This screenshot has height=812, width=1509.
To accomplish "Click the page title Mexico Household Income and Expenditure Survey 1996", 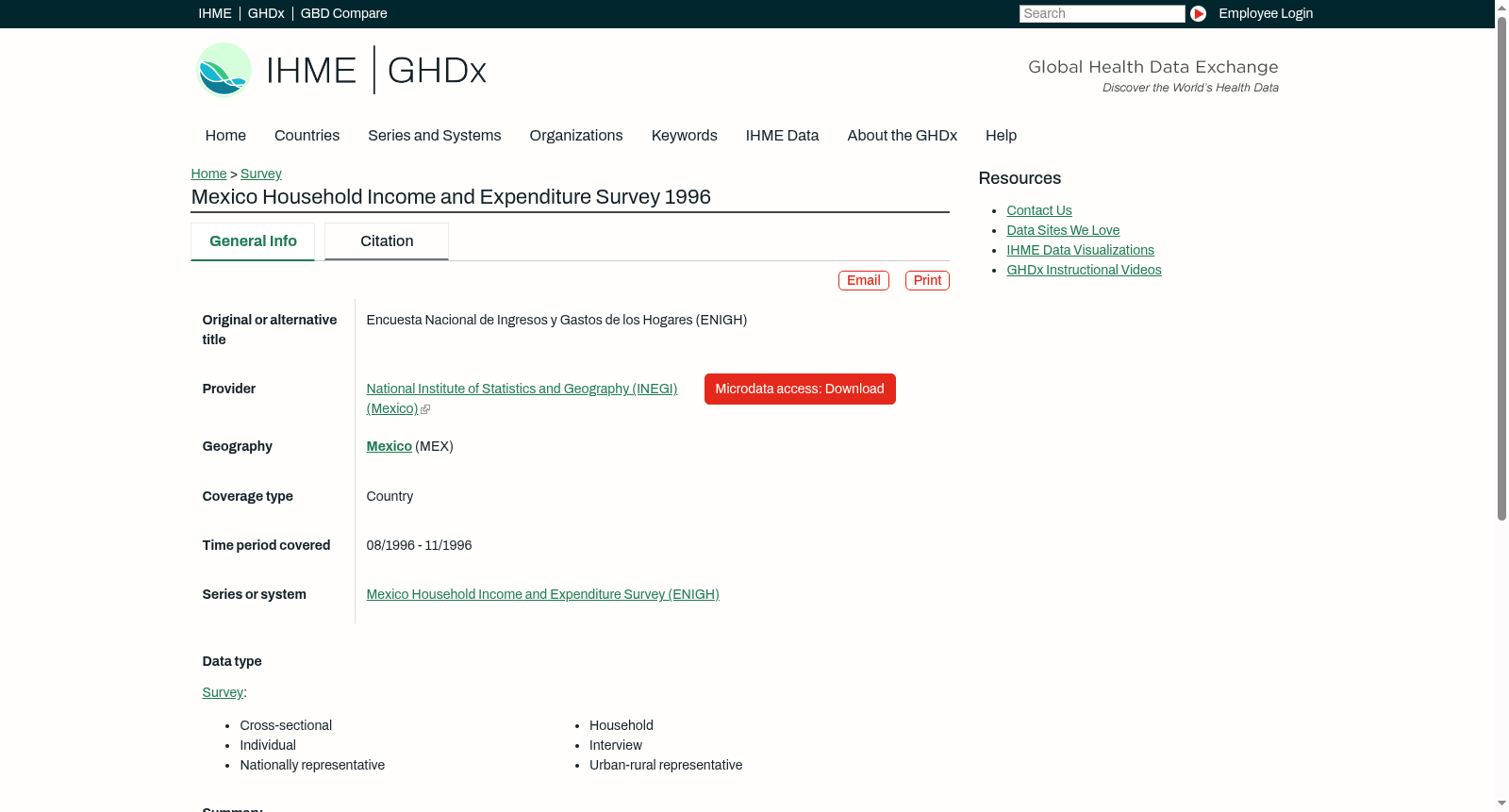I will (451, 196).
